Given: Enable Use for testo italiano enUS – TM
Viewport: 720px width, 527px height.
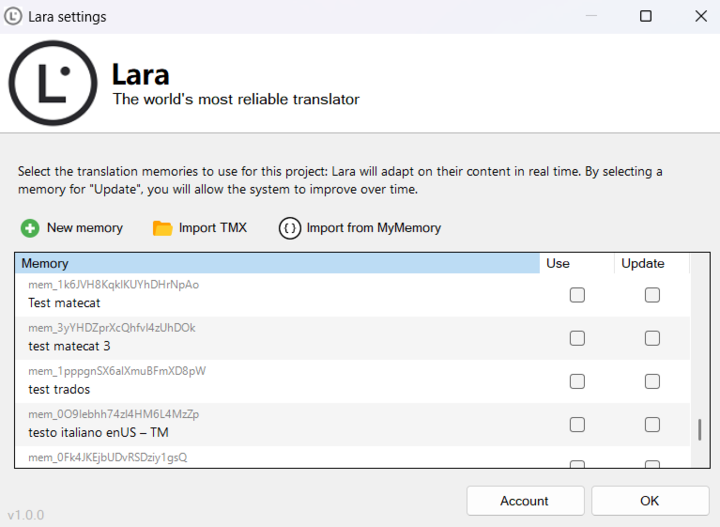Looking at the screenshot, I should click(577, 424).
